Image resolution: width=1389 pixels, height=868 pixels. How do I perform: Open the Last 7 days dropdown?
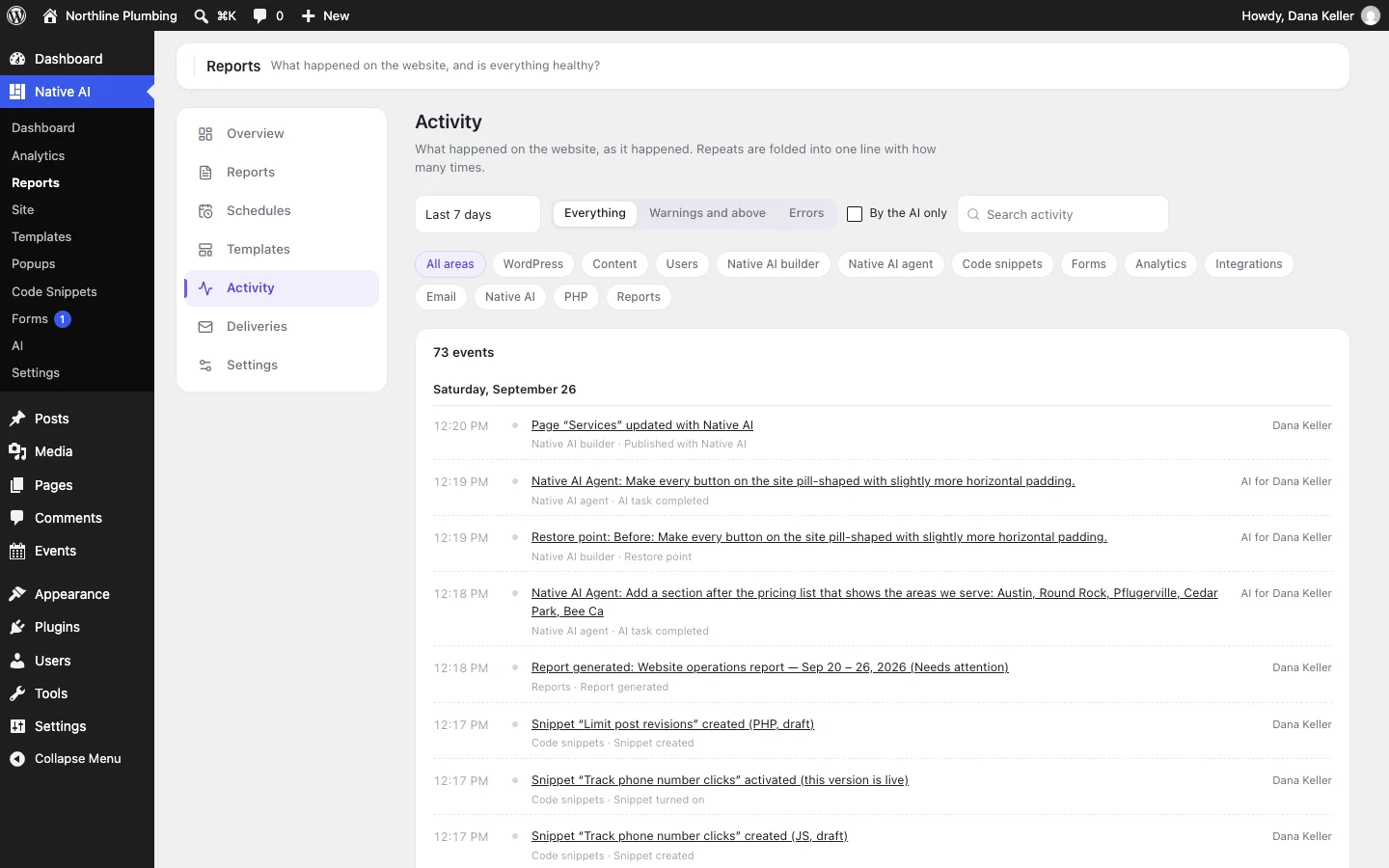pyautogui.click(x=477, y=214)
